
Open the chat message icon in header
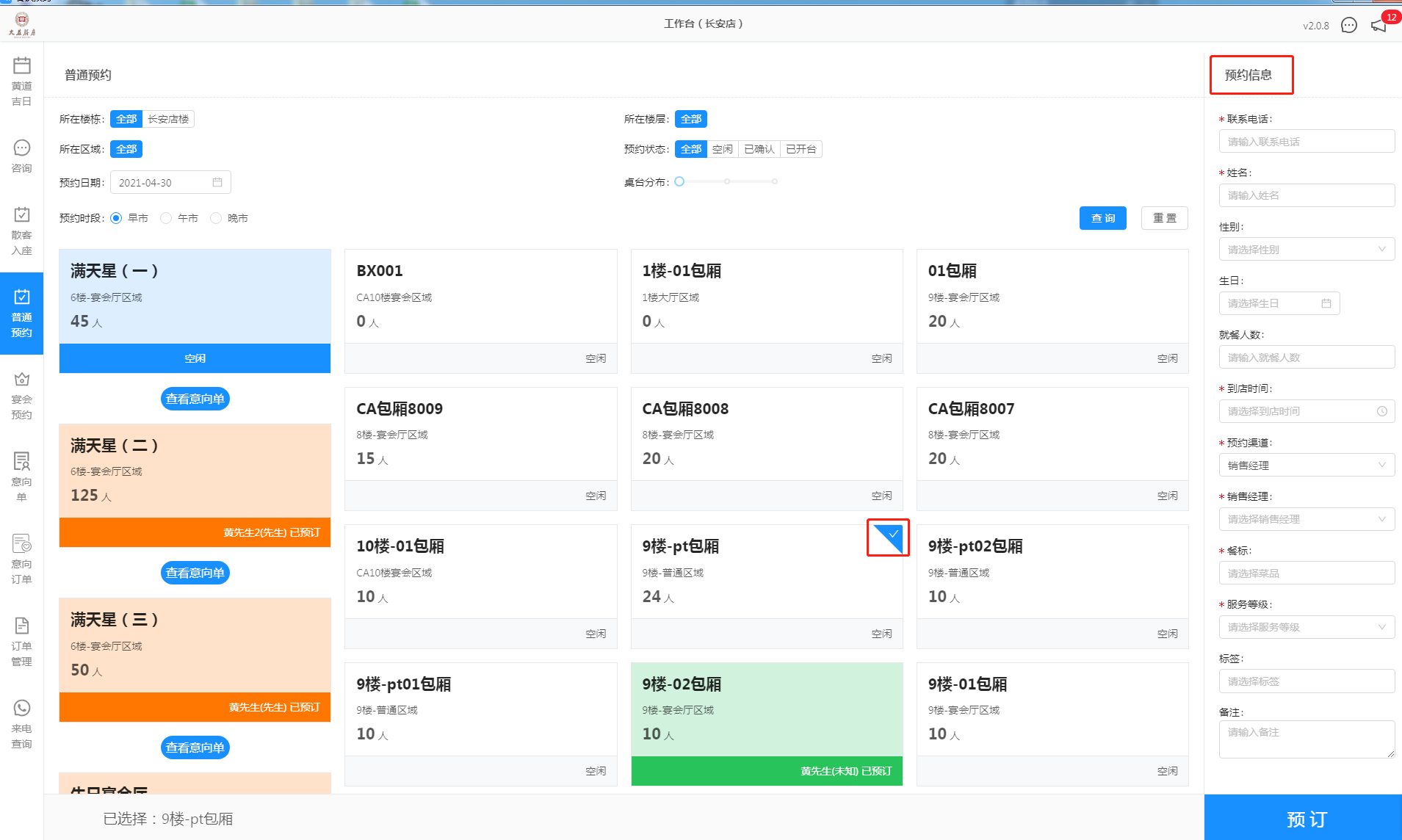click(x=1349, y=26)
